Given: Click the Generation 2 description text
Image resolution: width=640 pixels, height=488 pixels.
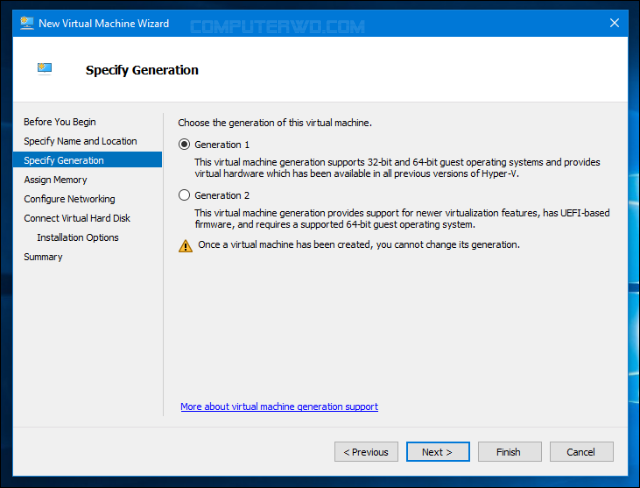Looking at the screenshot, I should click(x=402, y=219).
